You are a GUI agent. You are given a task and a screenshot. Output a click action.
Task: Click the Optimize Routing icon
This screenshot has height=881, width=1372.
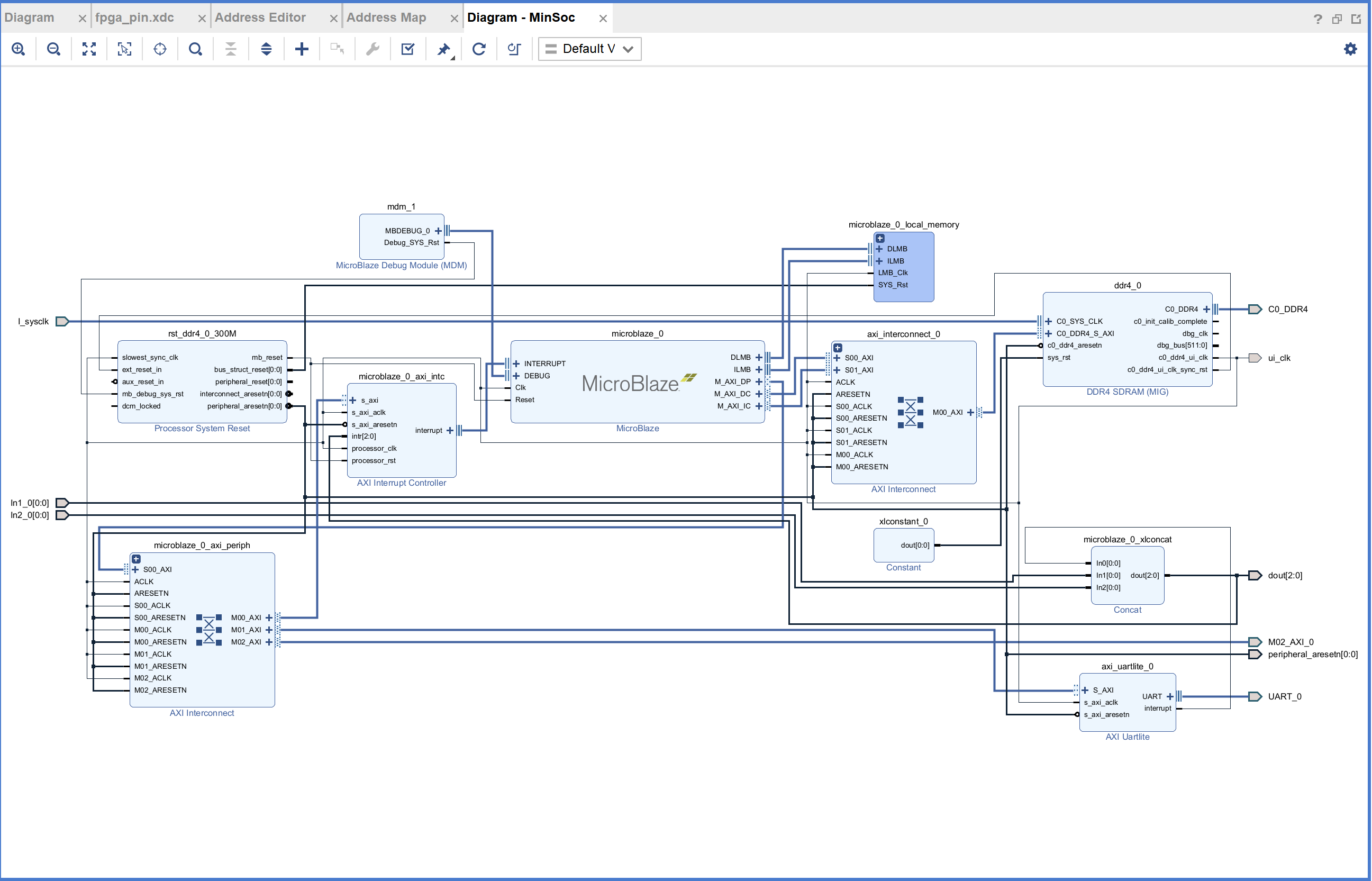[x=515, y=49]
